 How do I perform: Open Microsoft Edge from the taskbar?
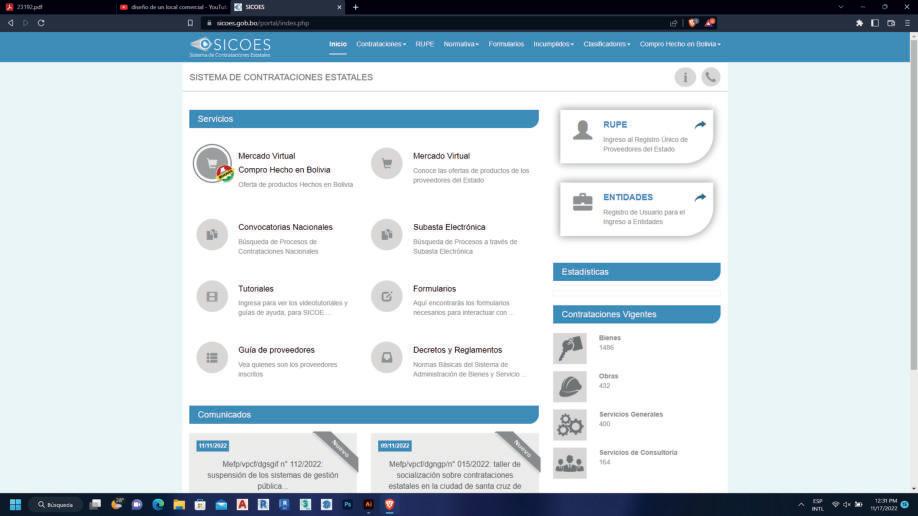[158, 504]
